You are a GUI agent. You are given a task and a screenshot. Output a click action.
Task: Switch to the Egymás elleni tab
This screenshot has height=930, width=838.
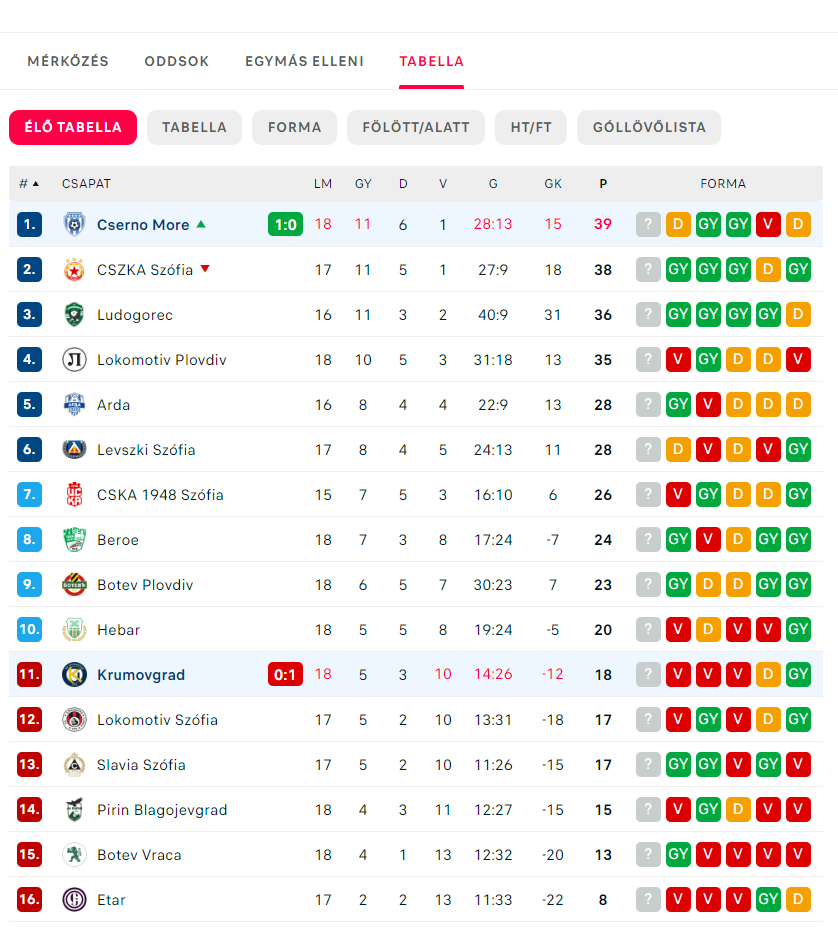304,61
